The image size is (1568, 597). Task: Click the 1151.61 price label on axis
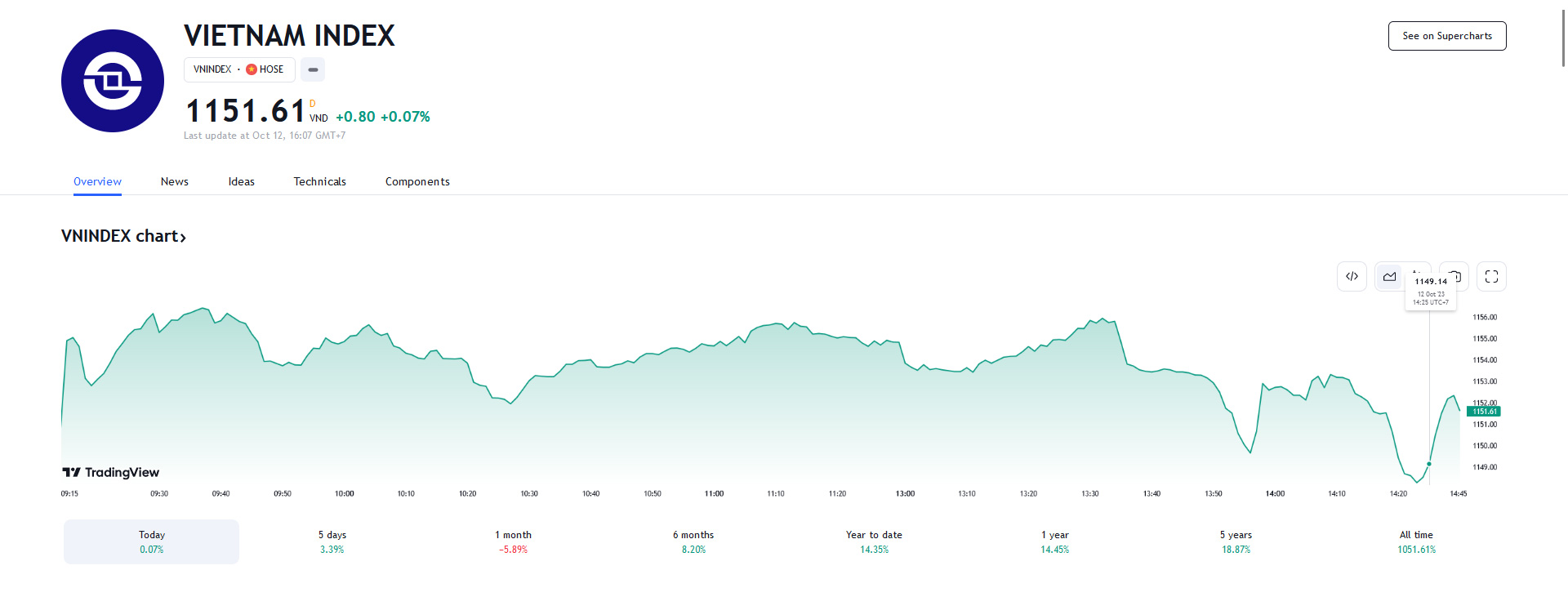tap(1484, 412)
